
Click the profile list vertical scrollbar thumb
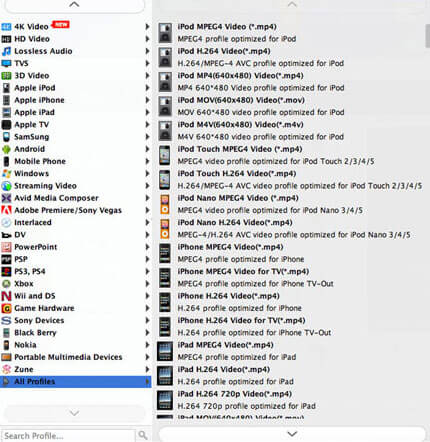(427, 36)
